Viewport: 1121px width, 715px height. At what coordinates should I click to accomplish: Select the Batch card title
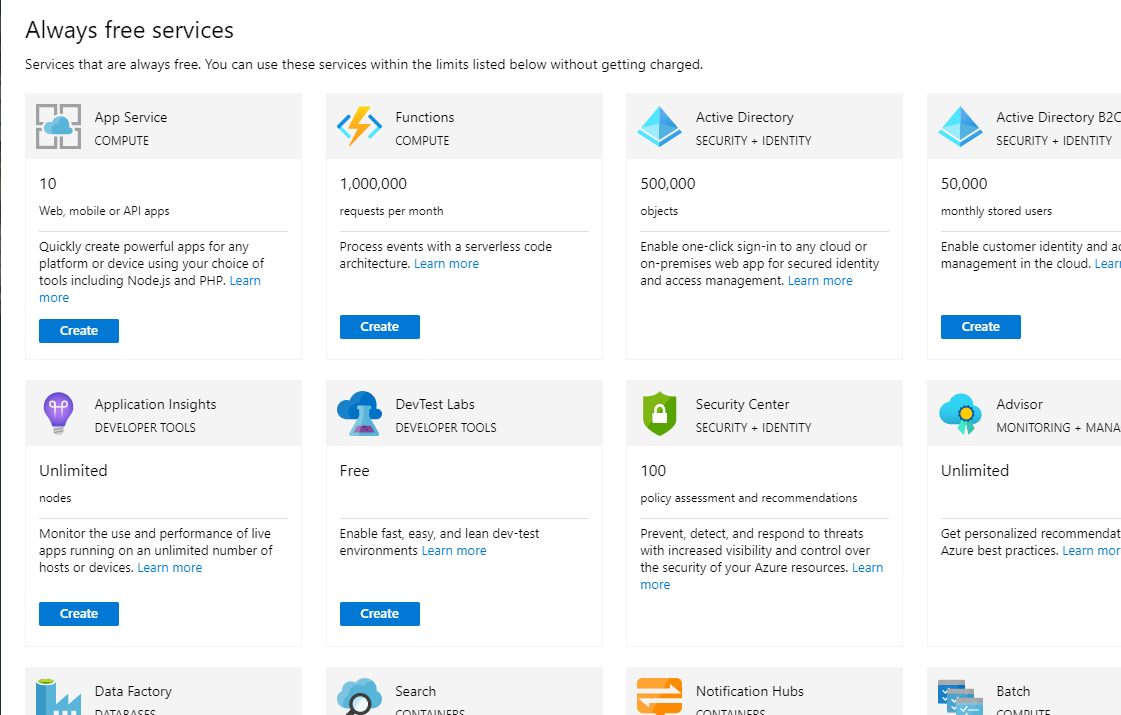click(1013, 691)
